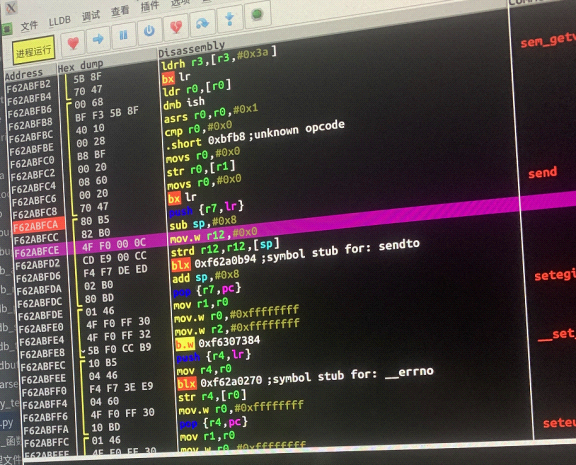Click the green circle toolbar icon
This screenshot has width=576, height=465.
coord(257,14)
